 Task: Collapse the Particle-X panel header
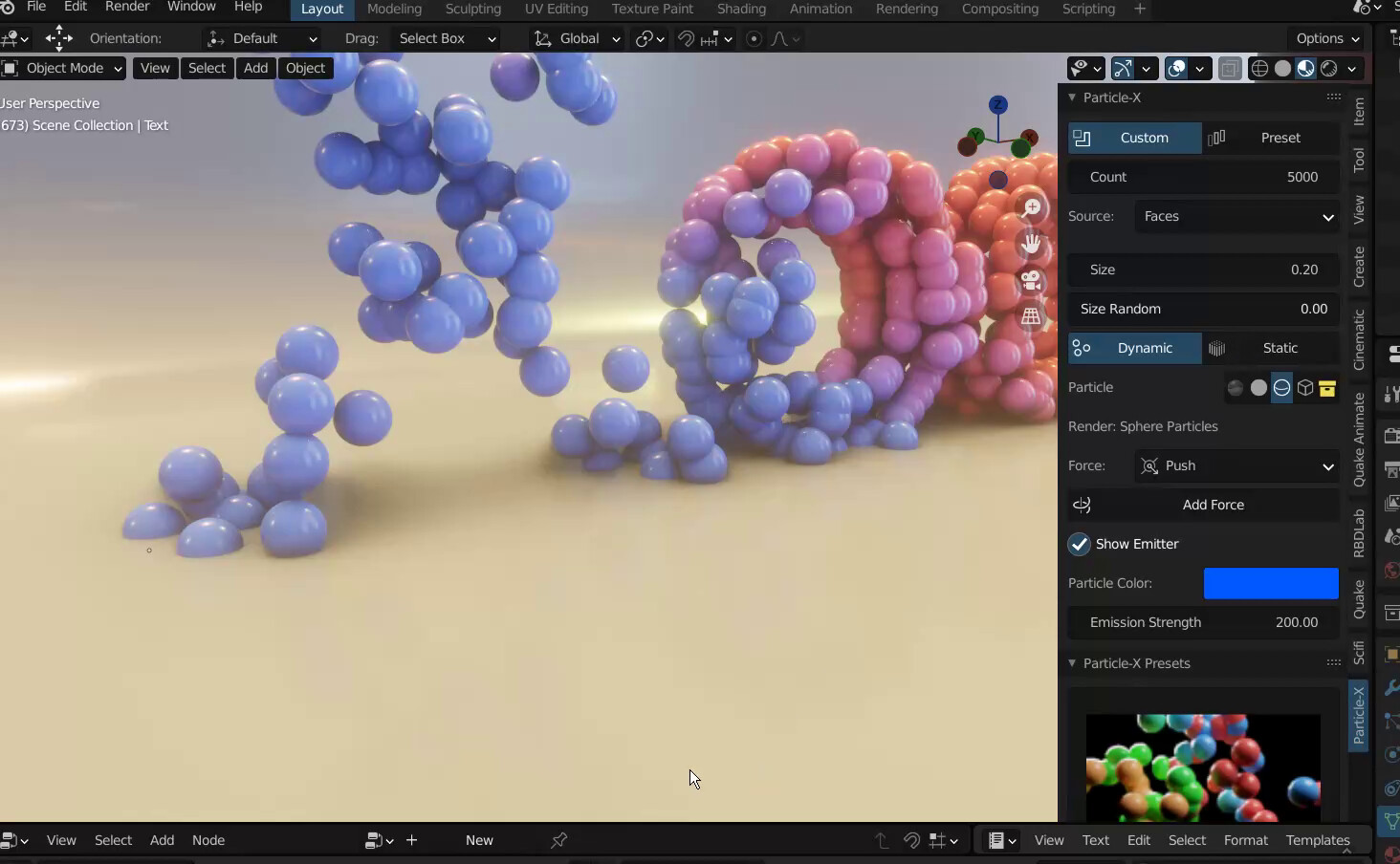click(1073, 97)
